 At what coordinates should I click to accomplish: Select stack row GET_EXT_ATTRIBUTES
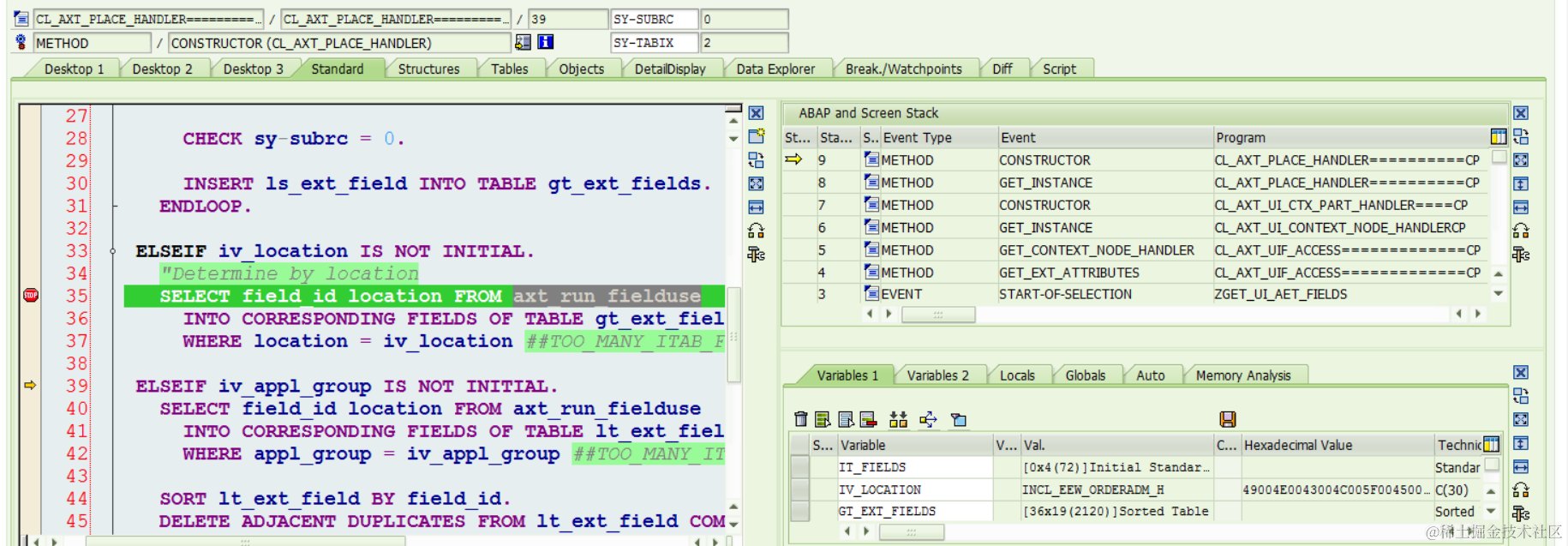point(1136,273)
